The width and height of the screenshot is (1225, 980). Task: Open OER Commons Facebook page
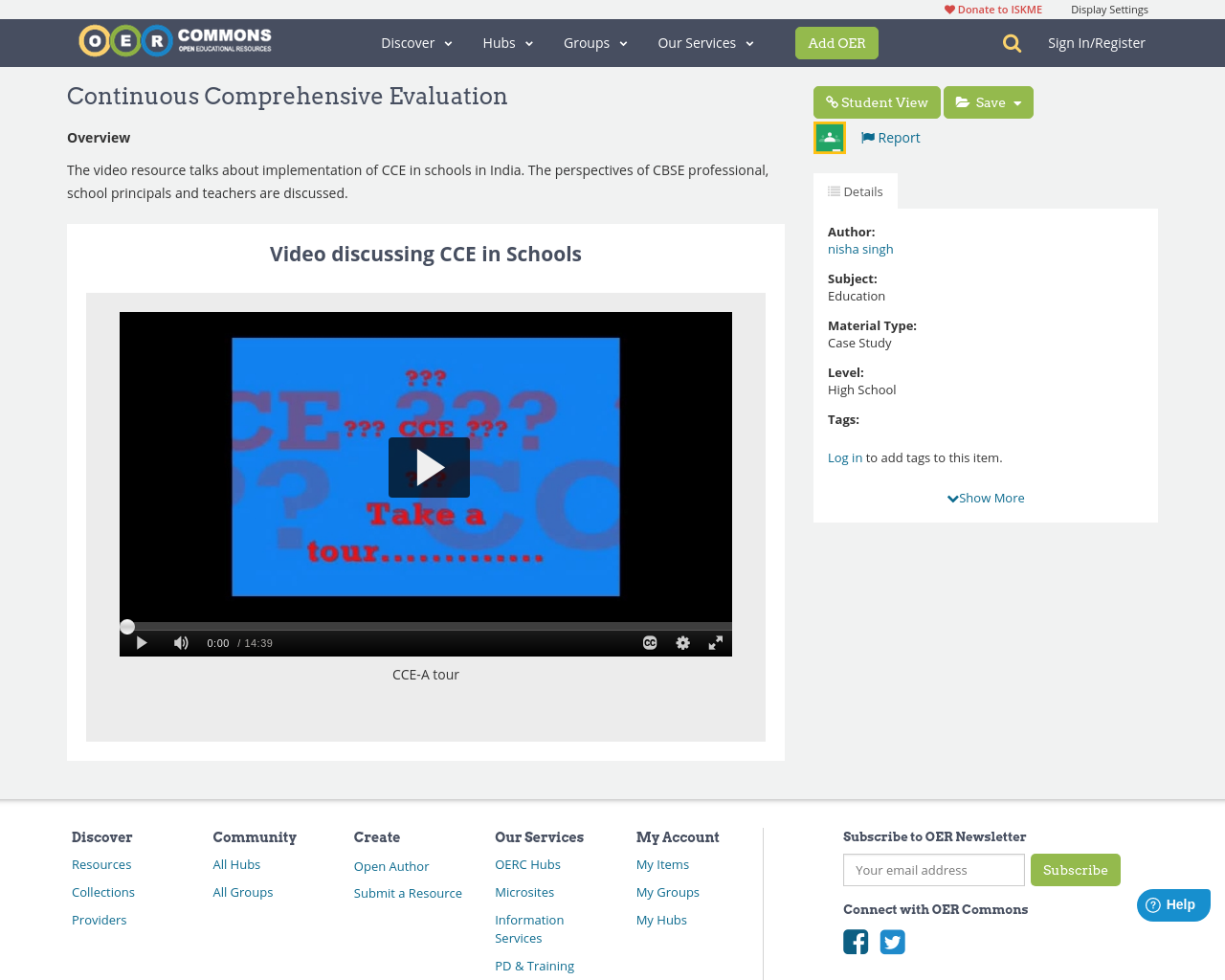[855, 942]
